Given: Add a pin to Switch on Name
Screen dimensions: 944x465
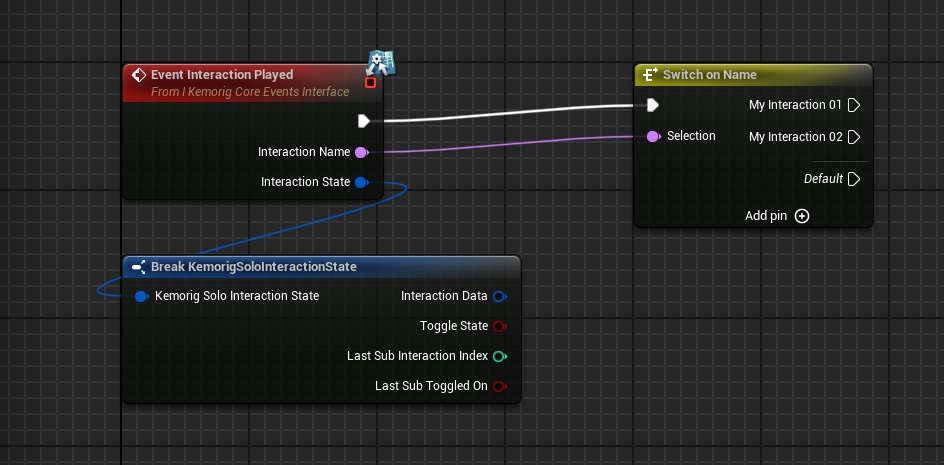Looking at the screenshot, I should (x=801, y=216).
